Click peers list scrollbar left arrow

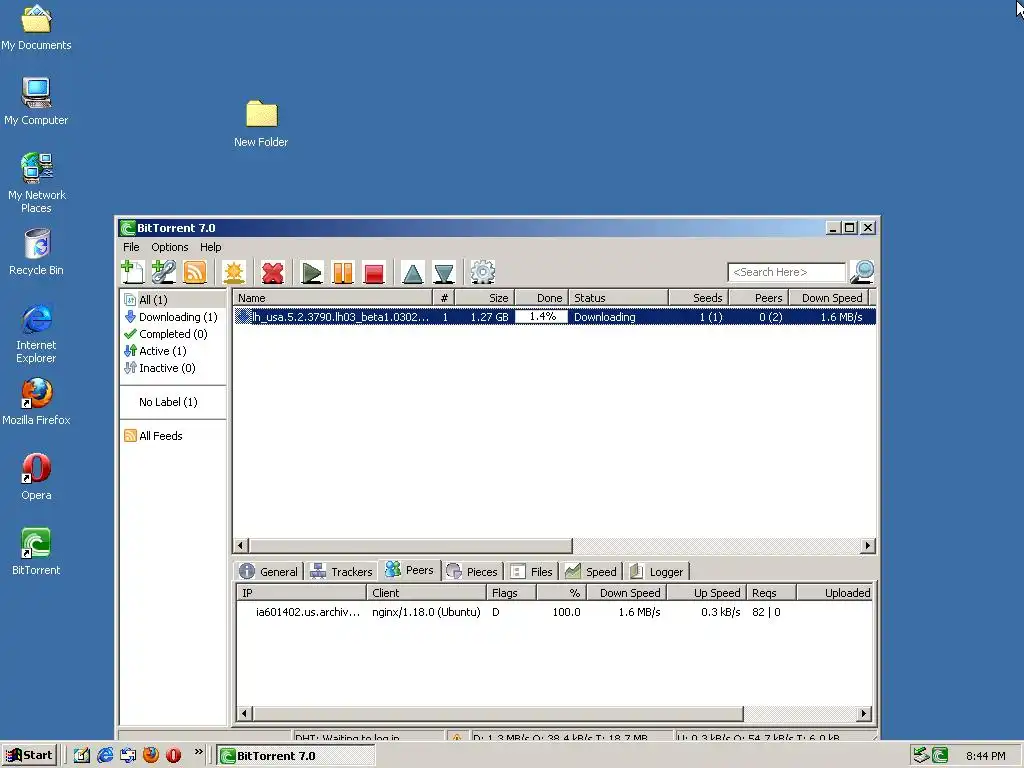click(244, 713)
